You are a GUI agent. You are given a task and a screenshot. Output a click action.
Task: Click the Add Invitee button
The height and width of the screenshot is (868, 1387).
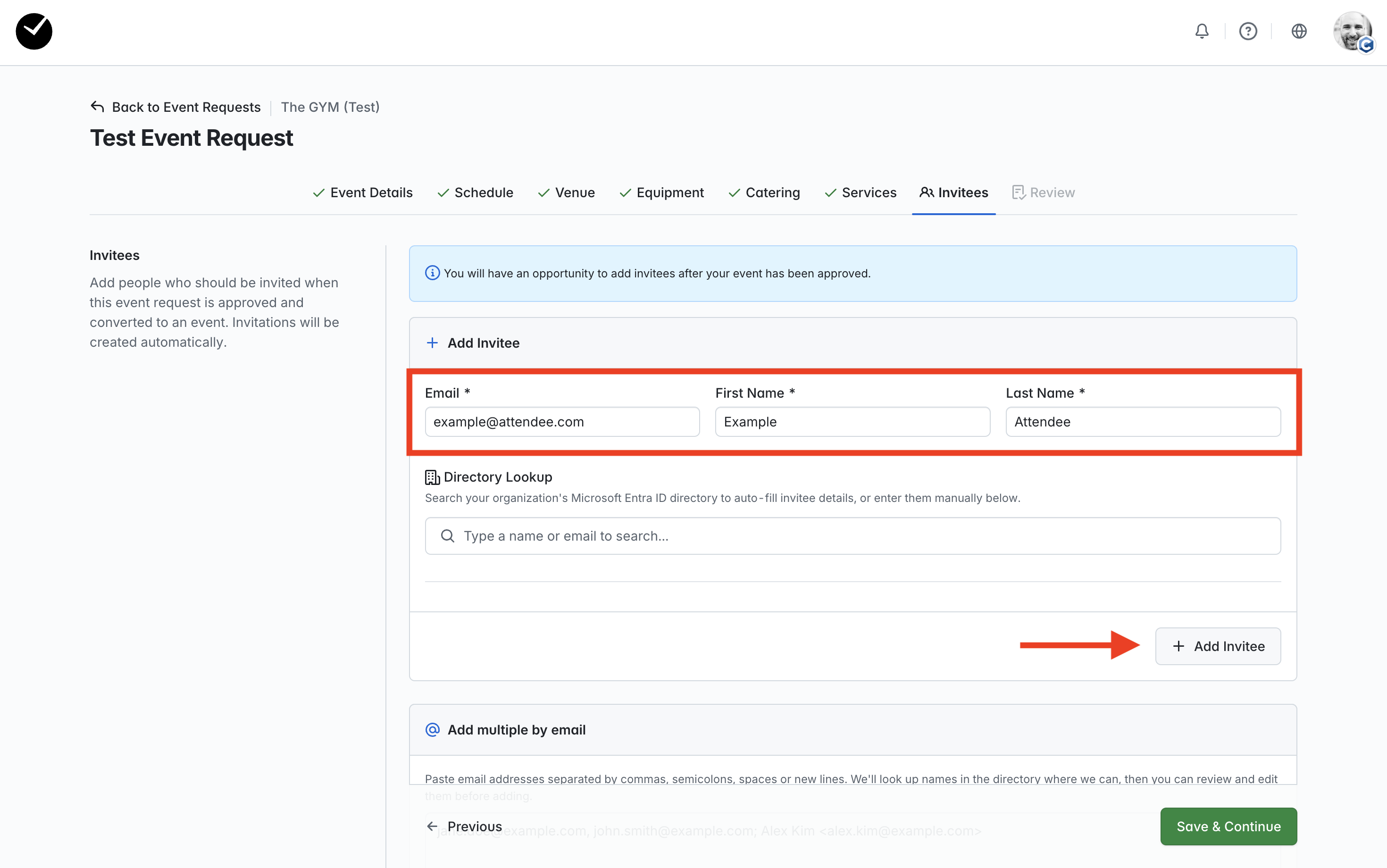tap(1218, 646)
